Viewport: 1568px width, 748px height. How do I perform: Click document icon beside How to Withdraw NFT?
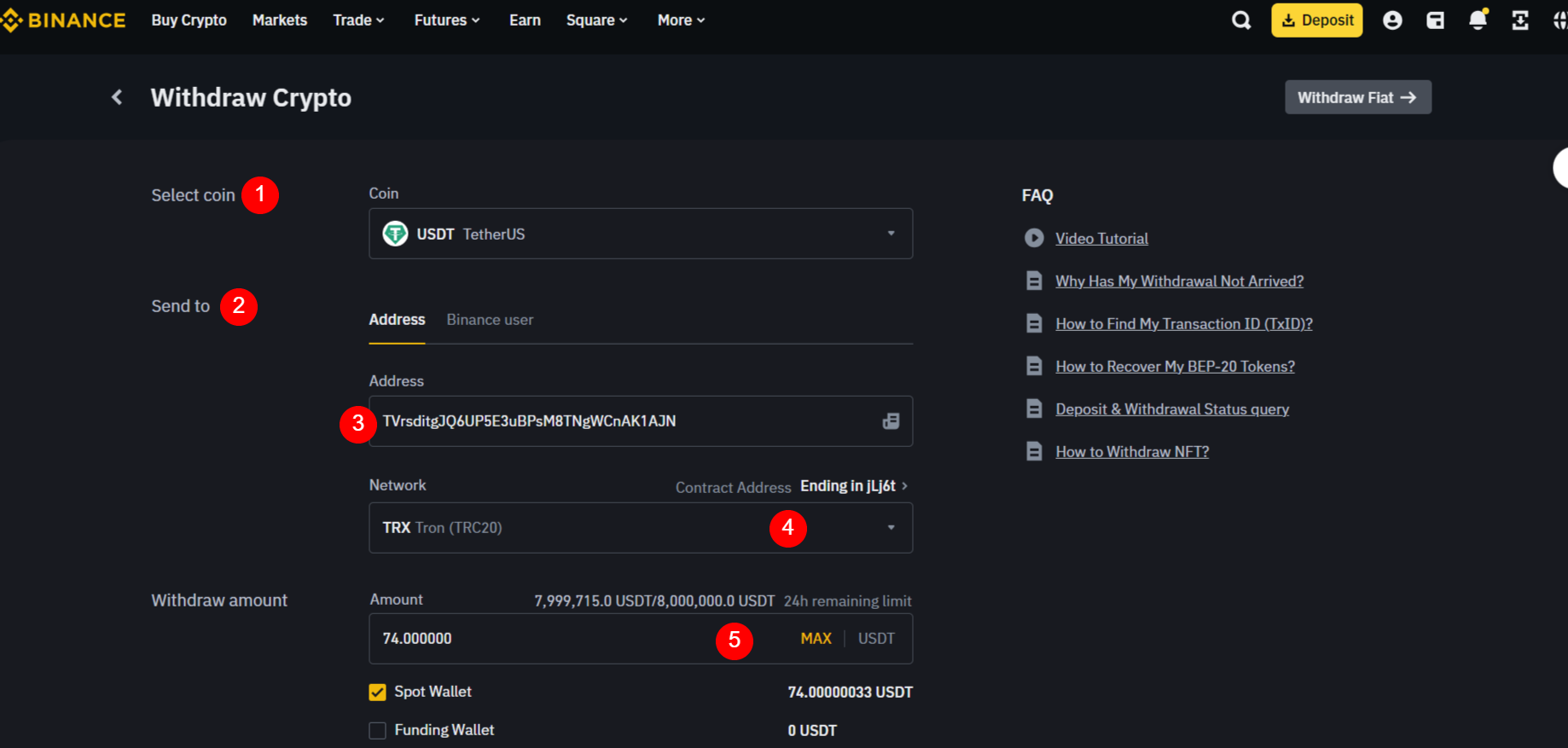(1034, 451)
